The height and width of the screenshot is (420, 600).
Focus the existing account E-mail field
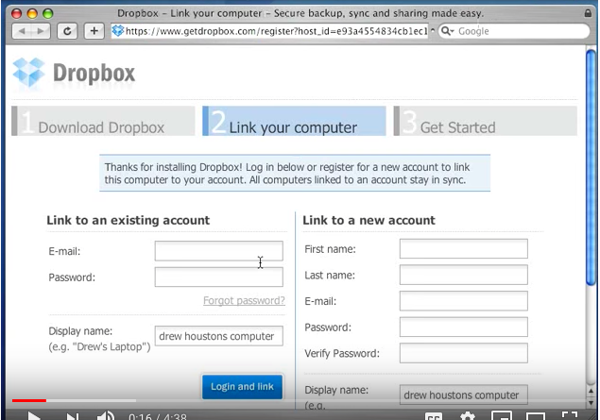pyautogui.click(x=218, y=251)
